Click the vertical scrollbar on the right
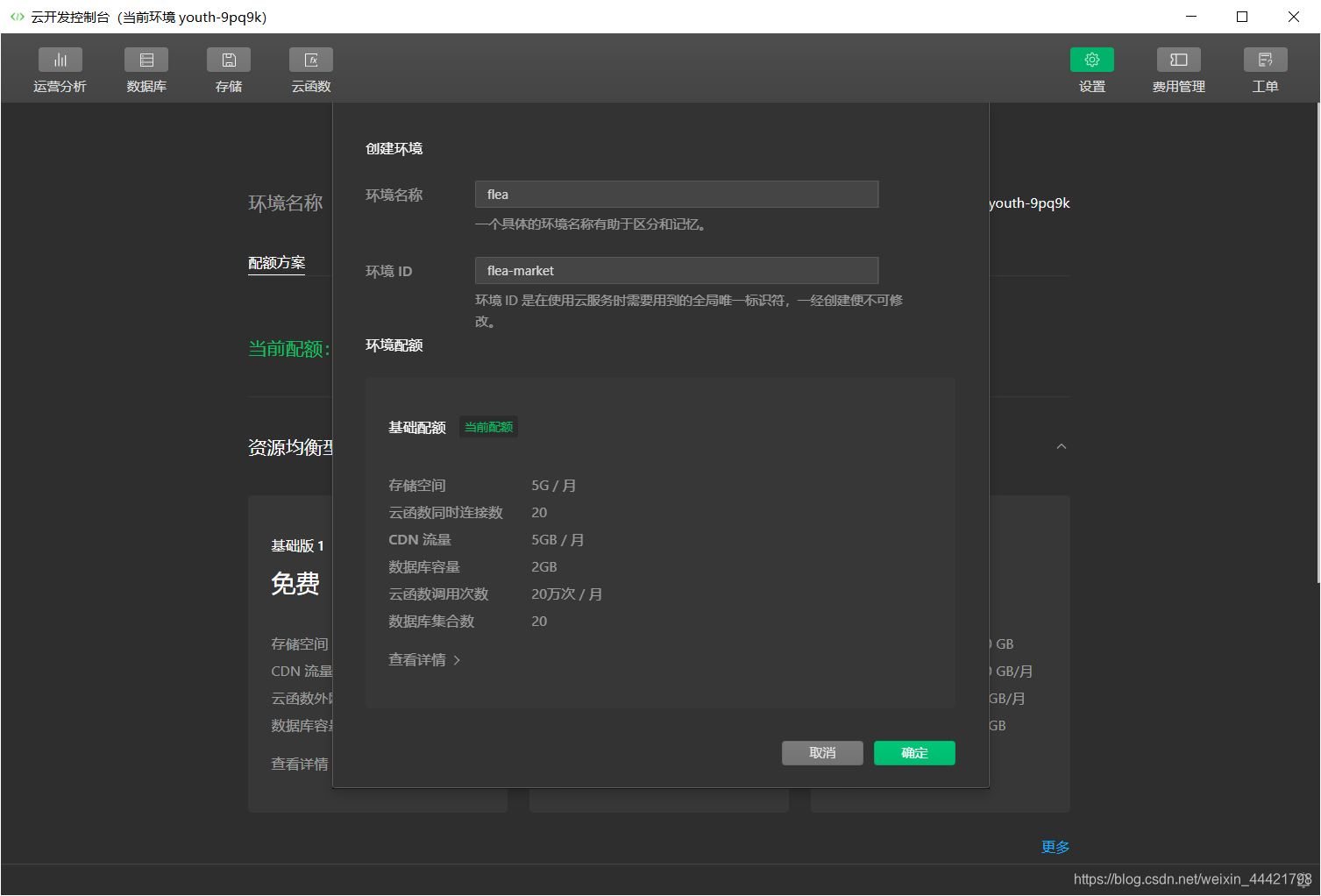This screenshot has height=896, width=1321. click(1317, 342)
